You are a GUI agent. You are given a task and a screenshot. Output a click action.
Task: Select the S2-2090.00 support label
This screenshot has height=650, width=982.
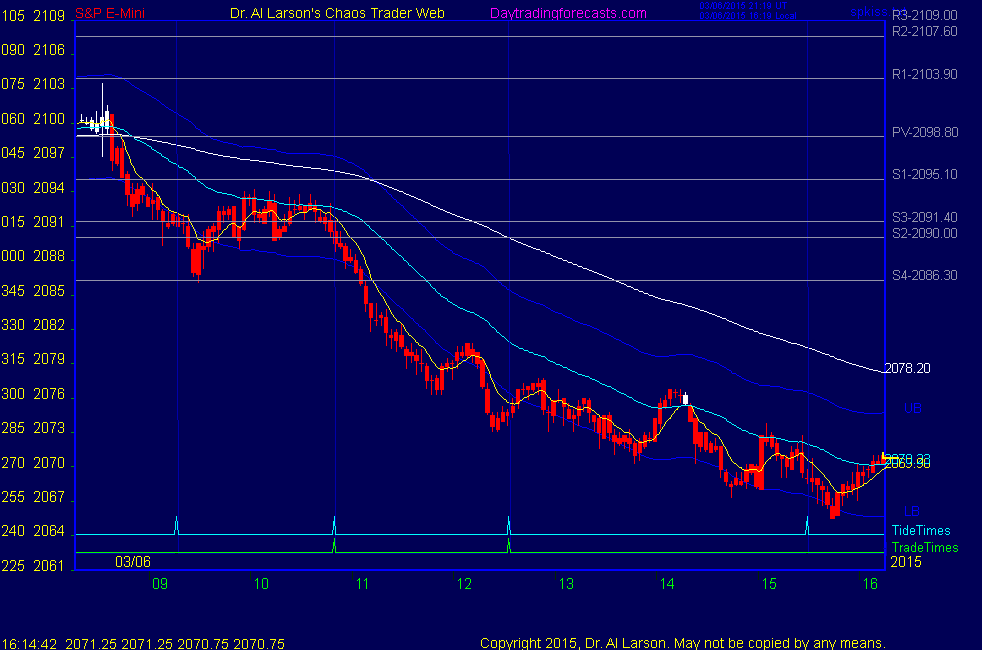point(924,233)
